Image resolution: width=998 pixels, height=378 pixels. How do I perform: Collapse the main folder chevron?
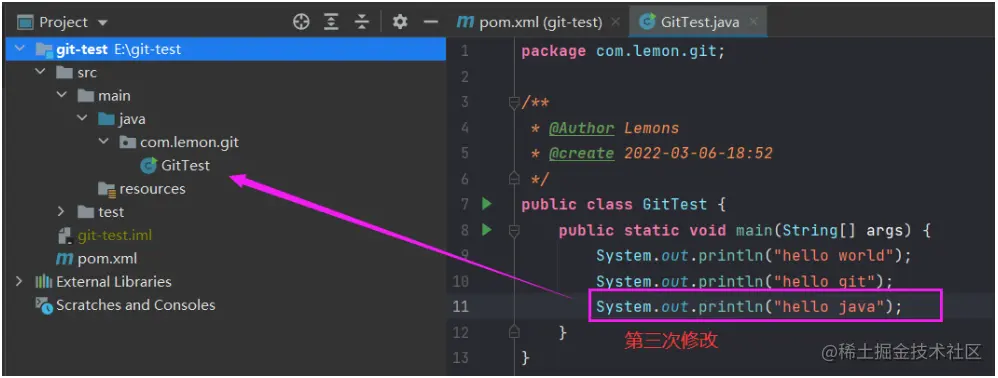pyautogui.click(x=62, y=95)
